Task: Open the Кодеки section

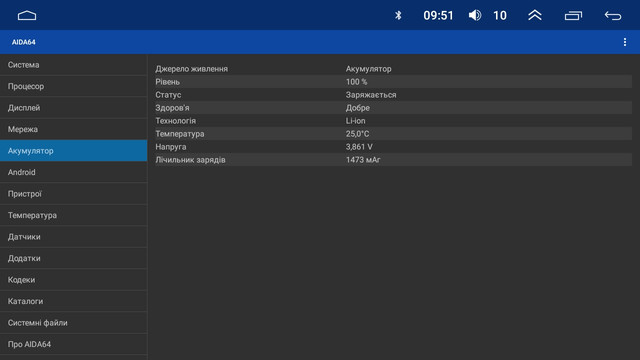Action: [73, 280]
